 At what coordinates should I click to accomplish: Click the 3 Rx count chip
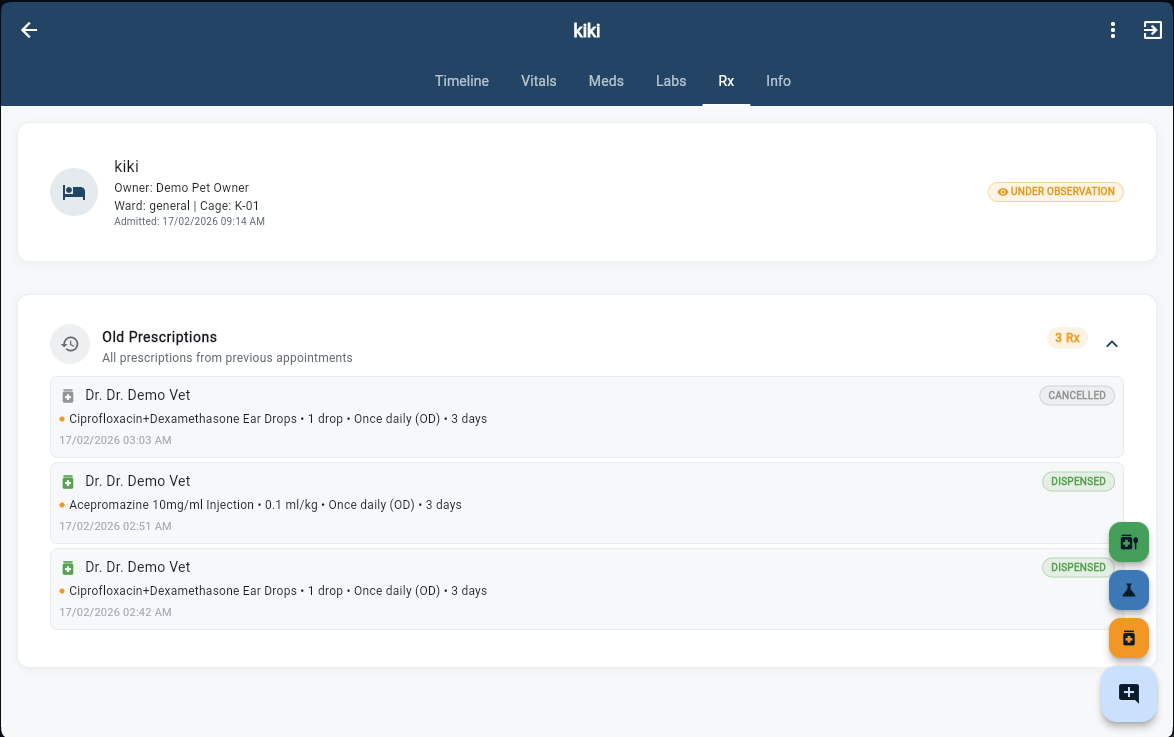(1067, 338)
